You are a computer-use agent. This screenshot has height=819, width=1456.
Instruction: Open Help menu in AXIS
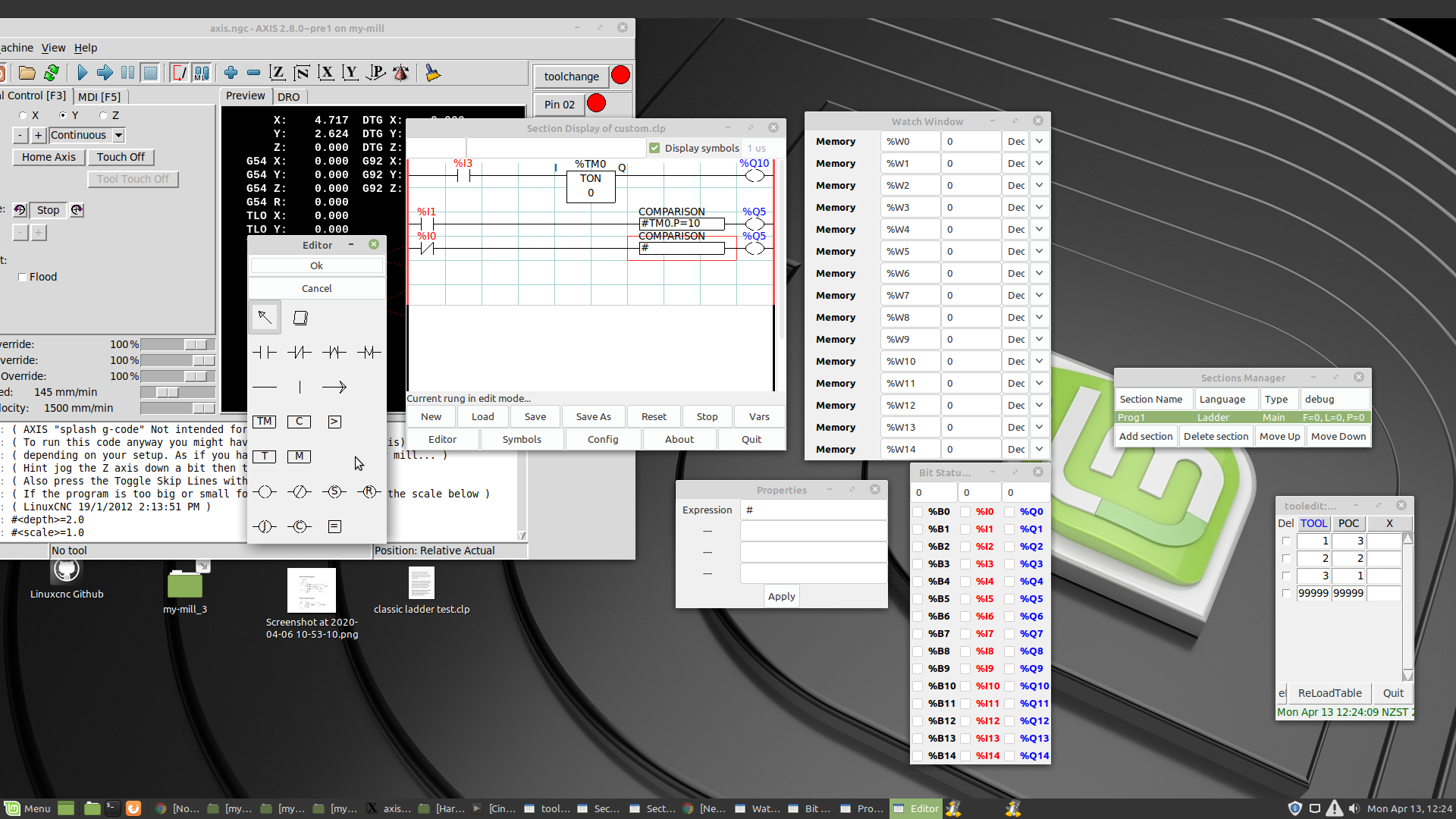click(x=86, y=48)
